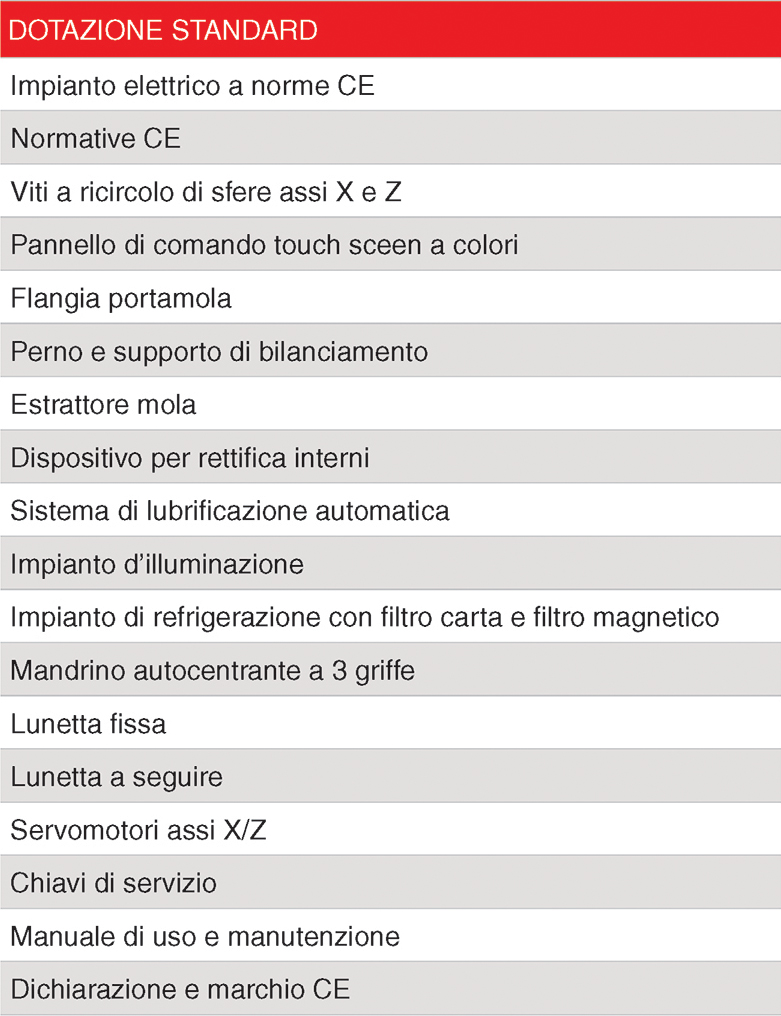Select Viti a ricircolo di sfere row

point(390,190)
